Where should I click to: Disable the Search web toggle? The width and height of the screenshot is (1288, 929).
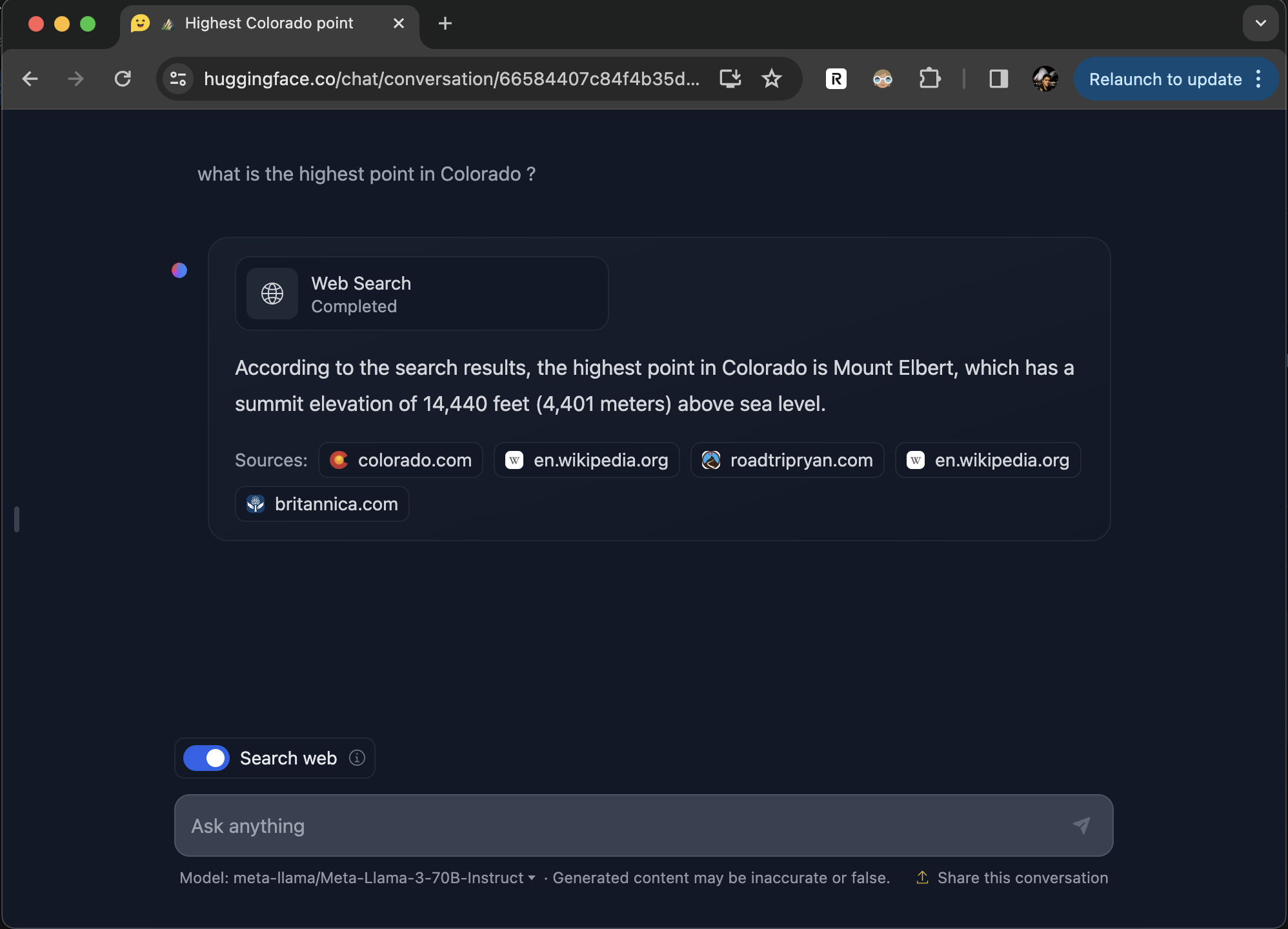click(x=205, y=758)
